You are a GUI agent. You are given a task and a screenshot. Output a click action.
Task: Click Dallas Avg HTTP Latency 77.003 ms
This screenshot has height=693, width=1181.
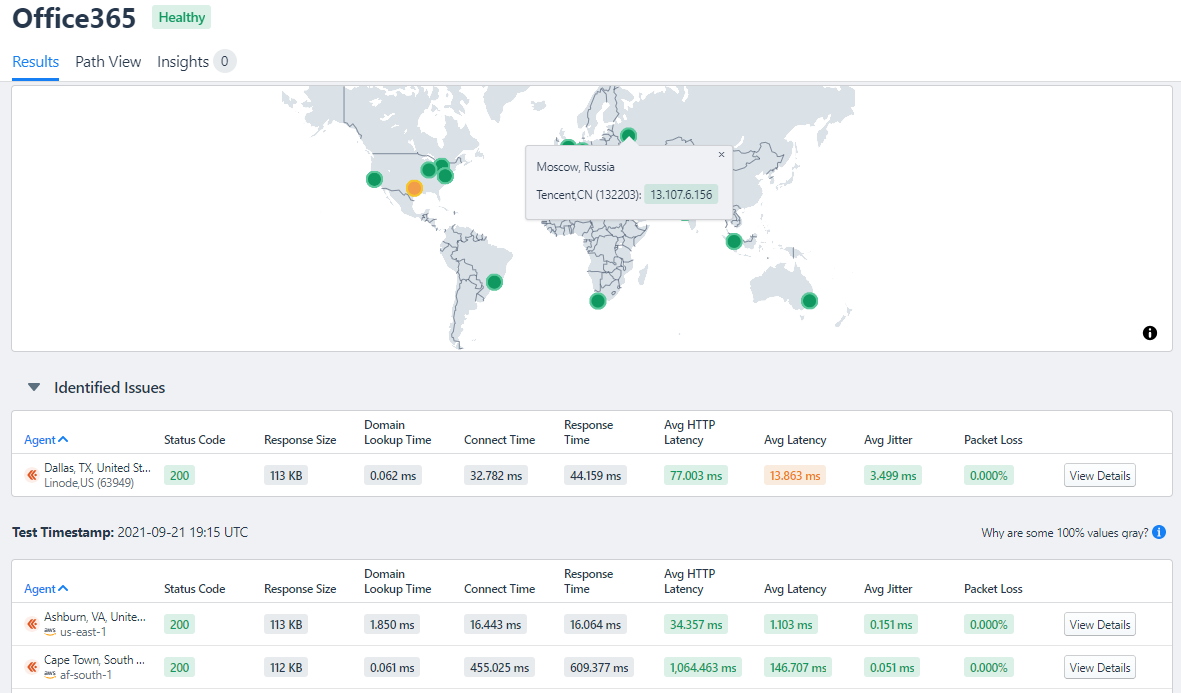(696, 475)
